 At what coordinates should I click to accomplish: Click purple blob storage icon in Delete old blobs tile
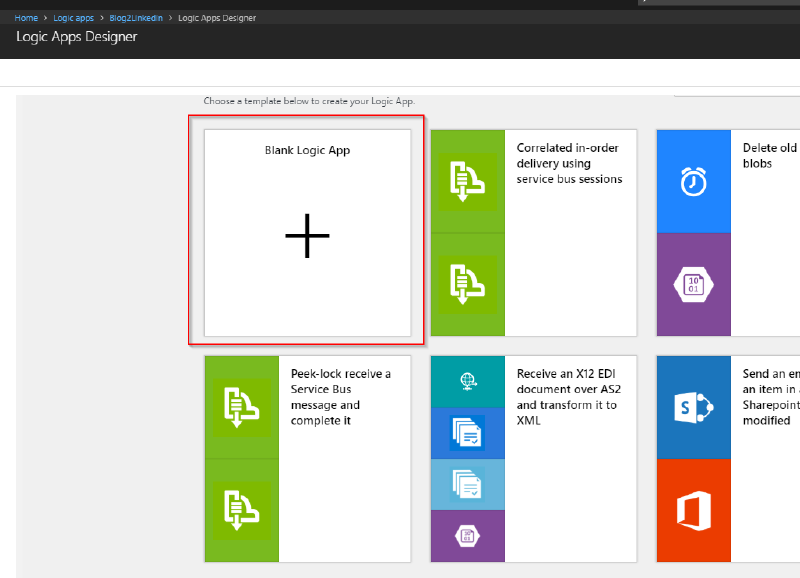point(694,285)
